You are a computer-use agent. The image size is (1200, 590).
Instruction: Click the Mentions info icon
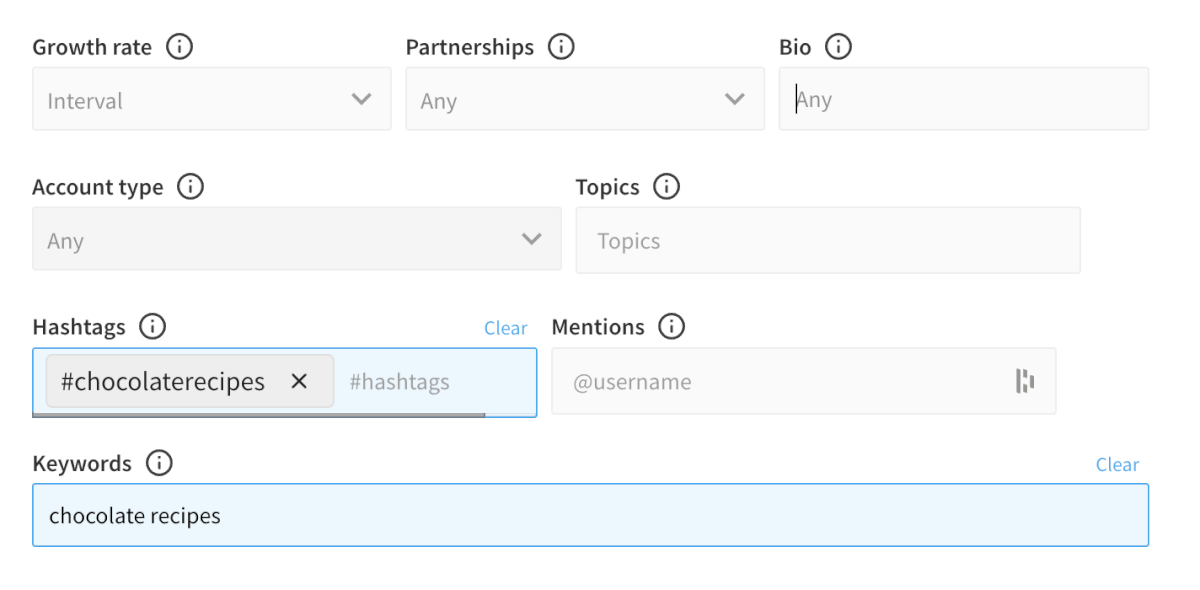[672, 327]
